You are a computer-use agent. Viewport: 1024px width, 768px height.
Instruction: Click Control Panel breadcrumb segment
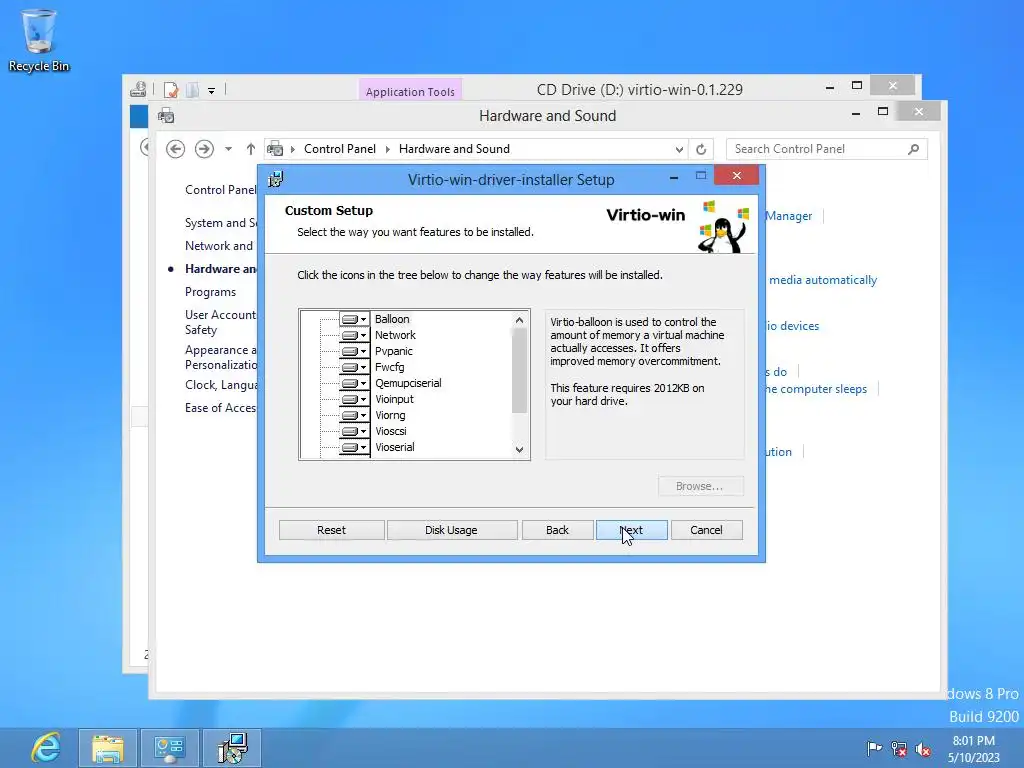[x=340, y=149]
